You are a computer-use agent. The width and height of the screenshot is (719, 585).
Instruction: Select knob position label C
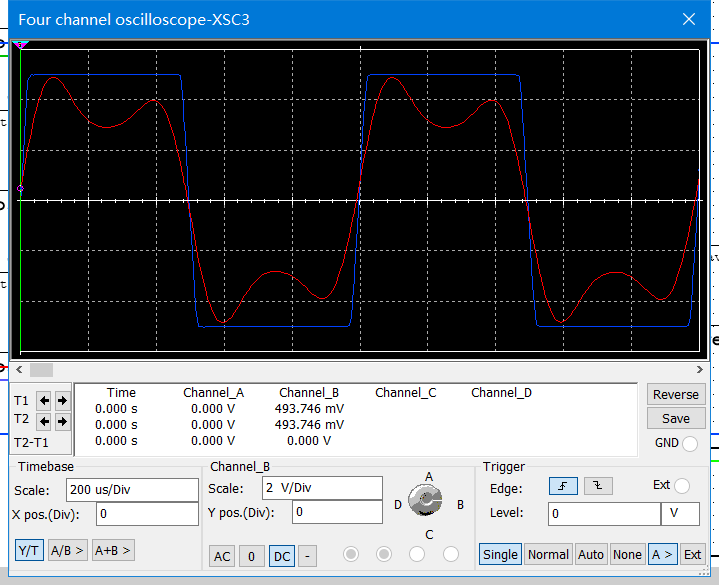(x=429, y=535)
